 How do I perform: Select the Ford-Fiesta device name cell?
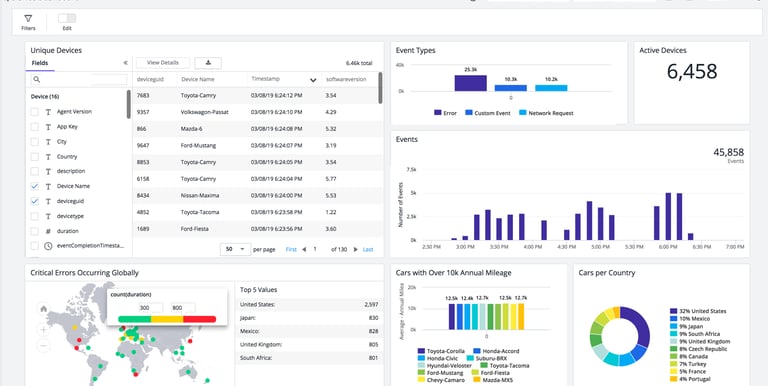coord(194,229)
